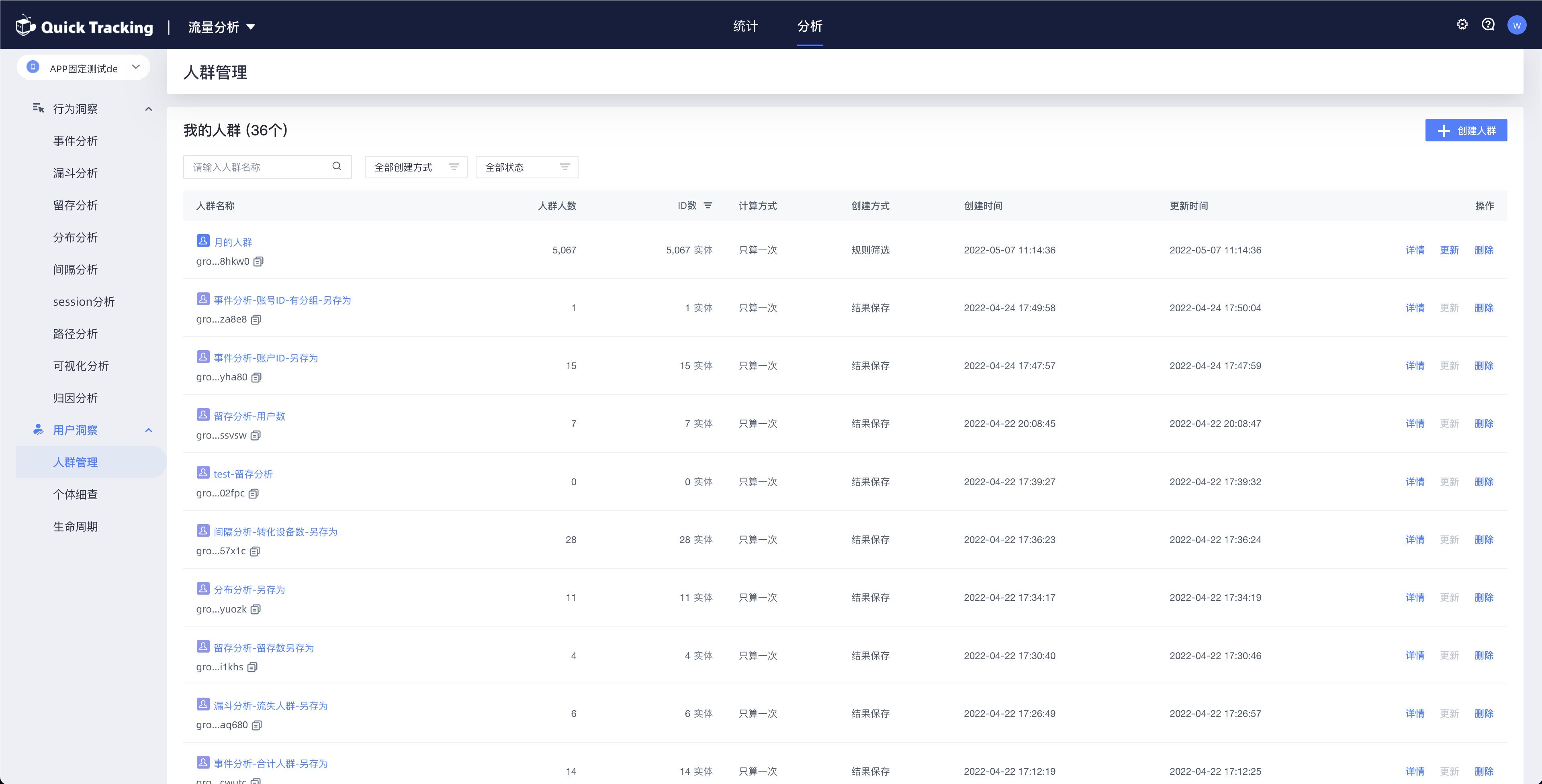Click the 创建人群 button
The height and width of the screenshot is (784, 1542).
1466,130
